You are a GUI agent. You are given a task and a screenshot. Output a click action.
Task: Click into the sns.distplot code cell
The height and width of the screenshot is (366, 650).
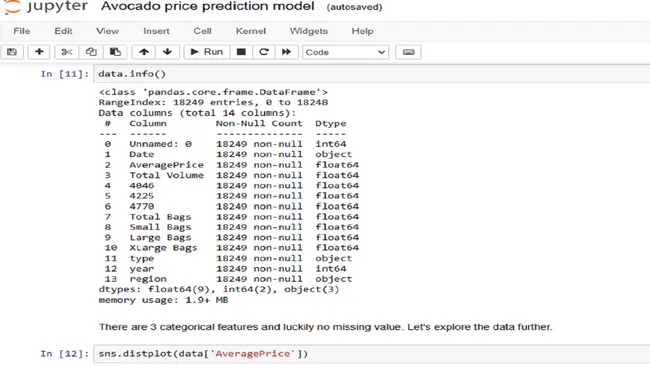(371, 354)
